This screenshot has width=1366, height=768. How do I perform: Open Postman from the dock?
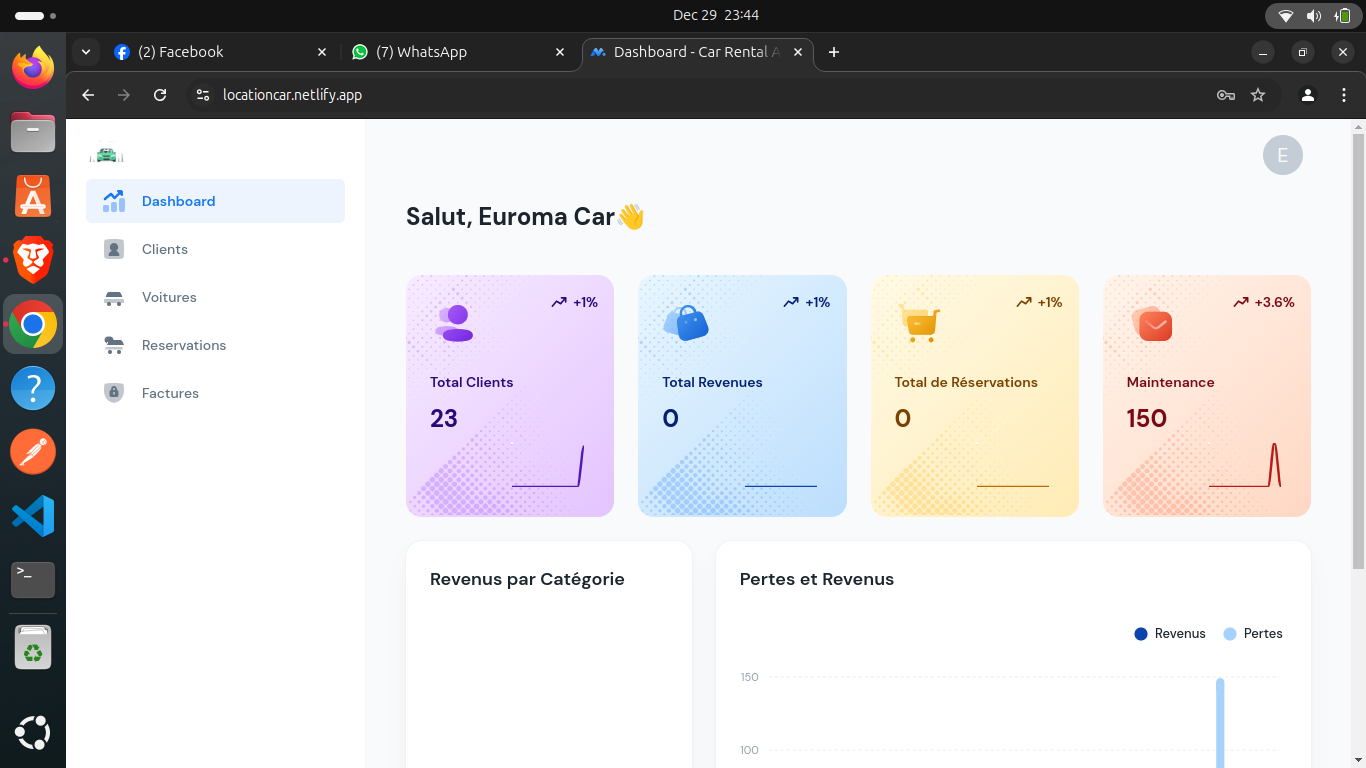[33, 452]
